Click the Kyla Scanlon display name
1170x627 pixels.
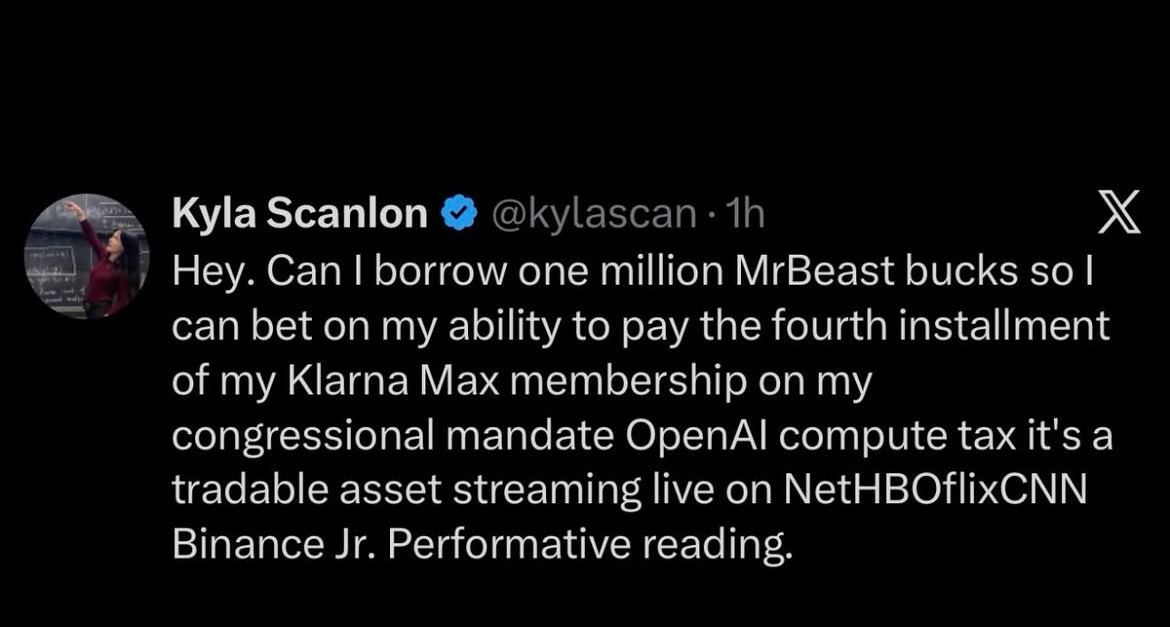click(301, 213)
